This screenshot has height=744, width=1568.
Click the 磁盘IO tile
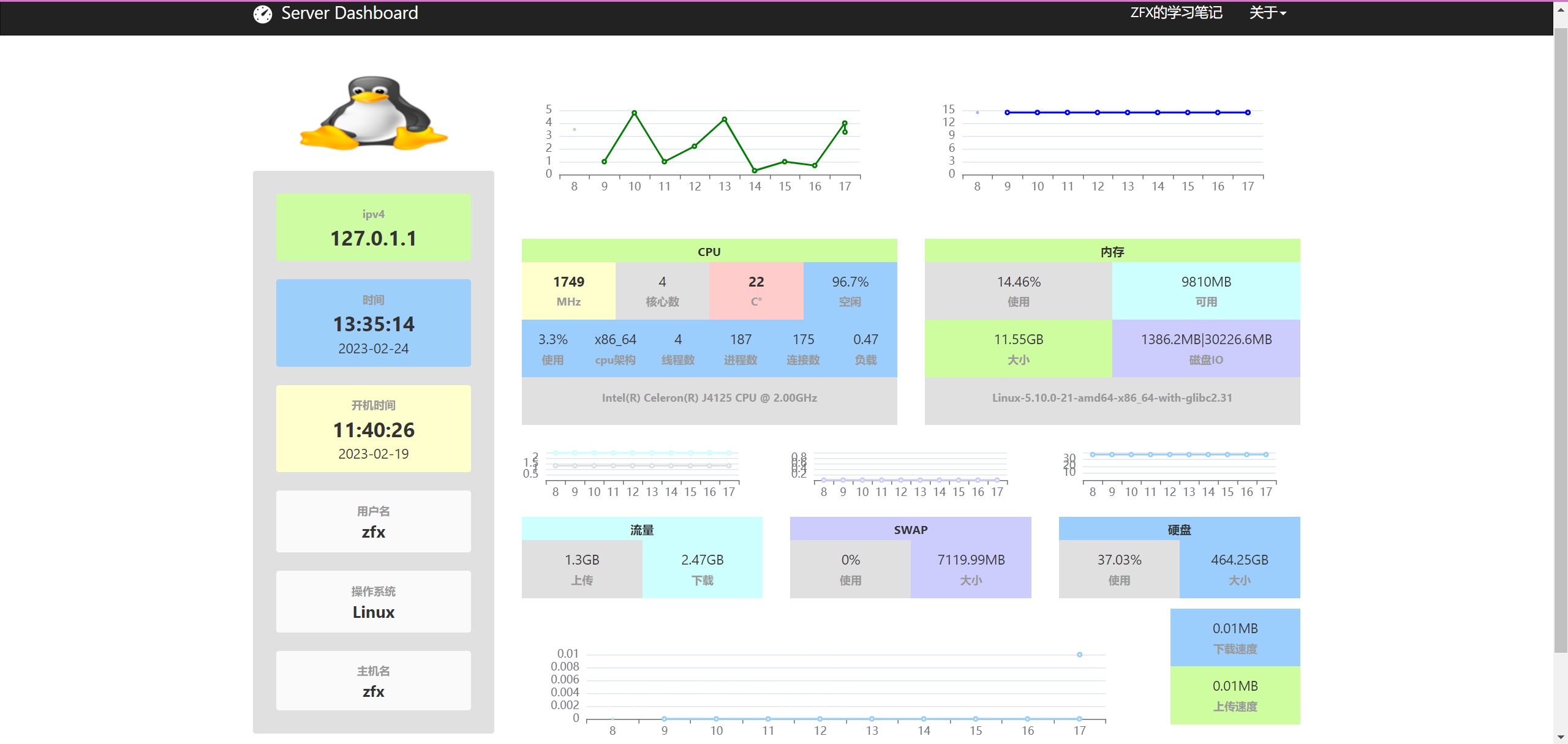(x=1205, y=348)
